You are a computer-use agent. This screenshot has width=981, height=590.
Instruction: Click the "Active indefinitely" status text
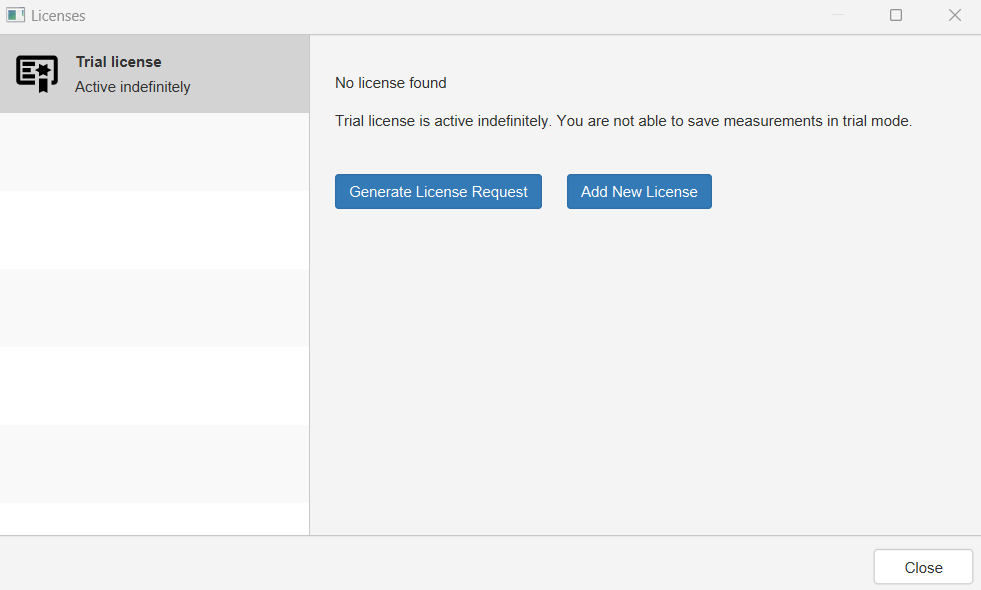point(132,87)
